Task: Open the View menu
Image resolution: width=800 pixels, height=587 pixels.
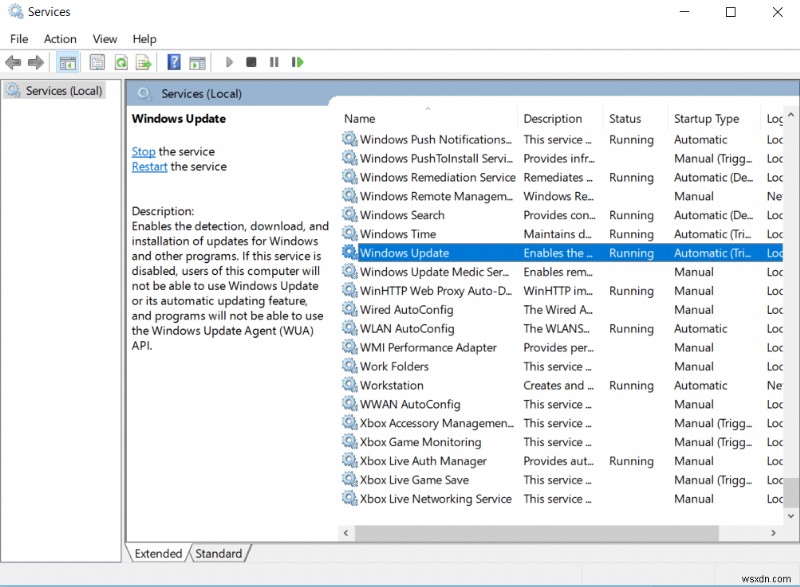Action: 104,39
